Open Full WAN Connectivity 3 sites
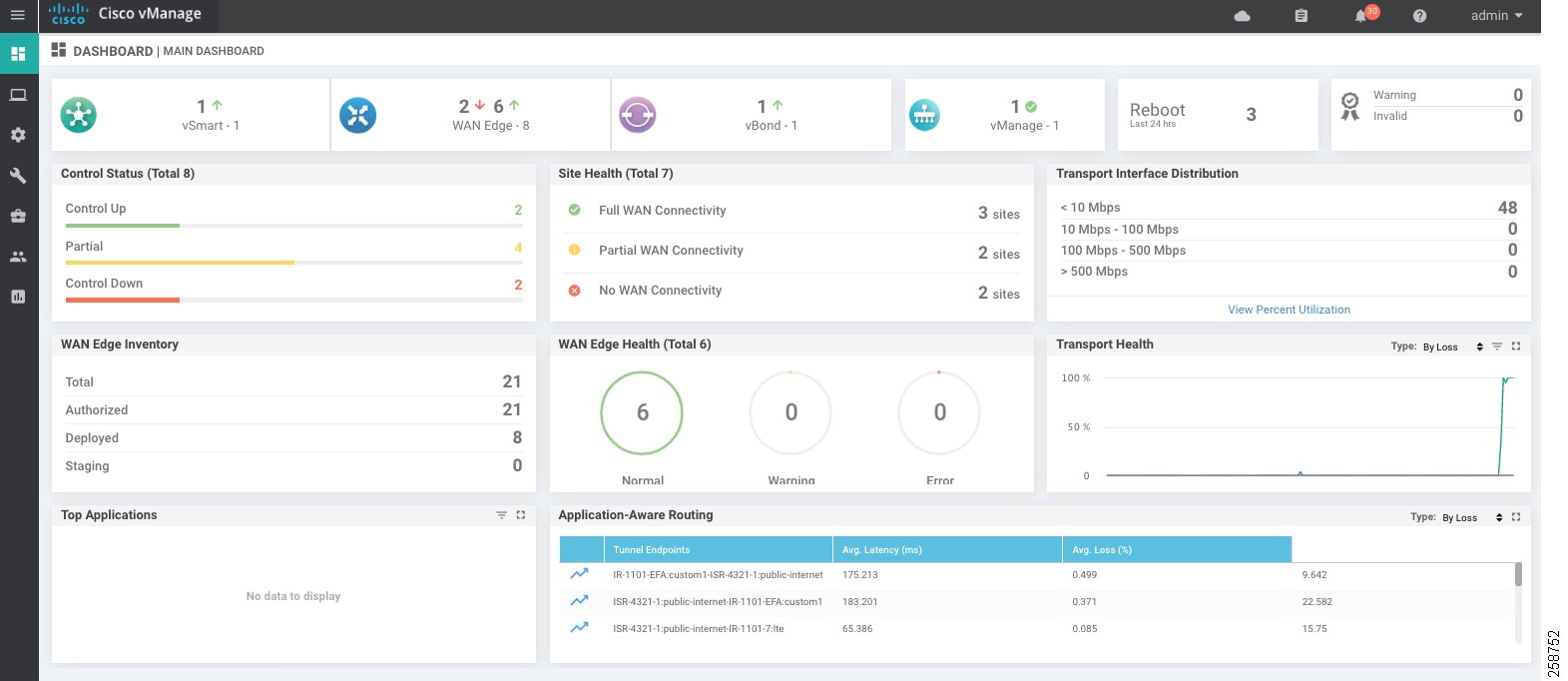This screenshot has height=681, width=1568. point(999,213)
